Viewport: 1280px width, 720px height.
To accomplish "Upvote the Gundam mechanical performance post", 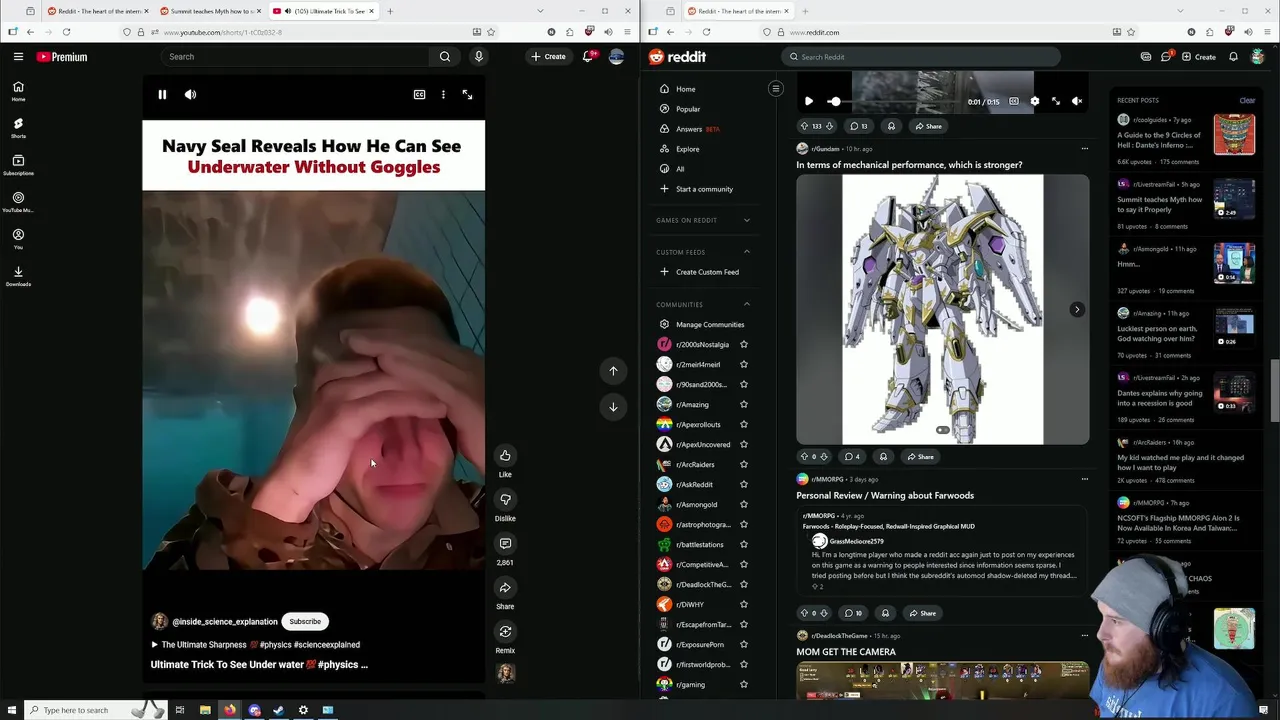I will pos(804,457).
